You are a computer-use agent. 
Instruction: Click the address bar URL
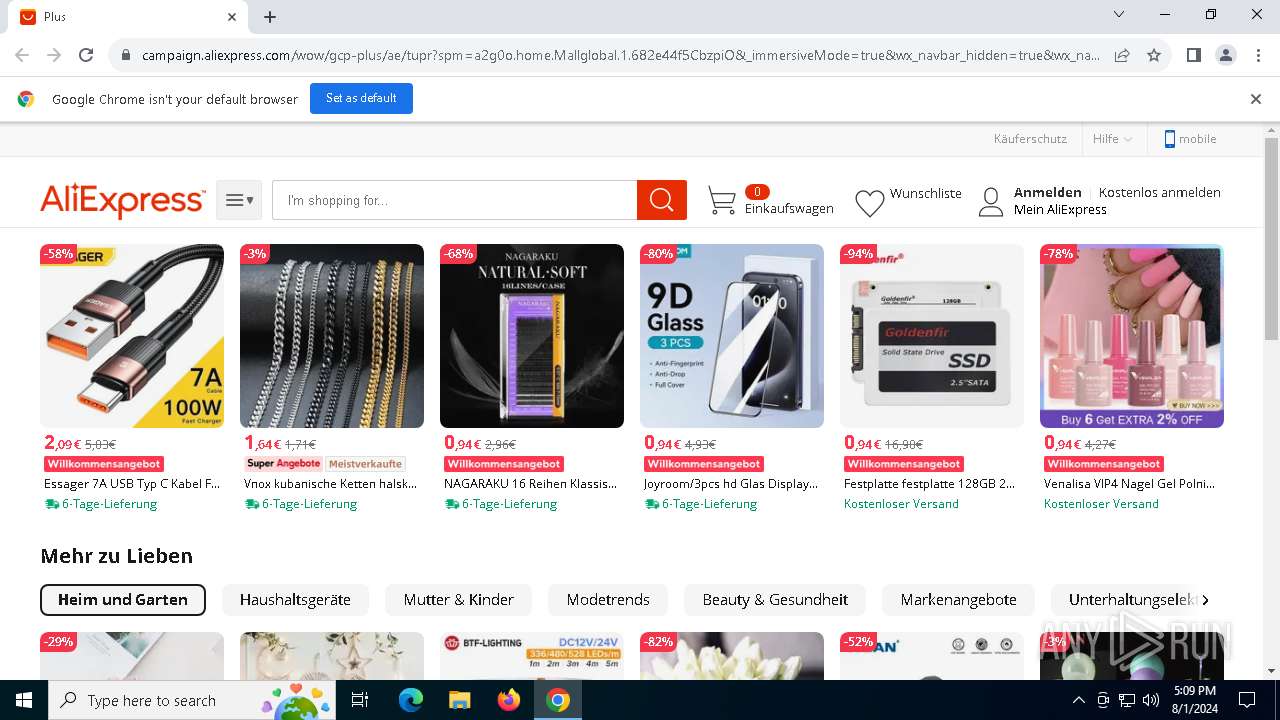620,55
